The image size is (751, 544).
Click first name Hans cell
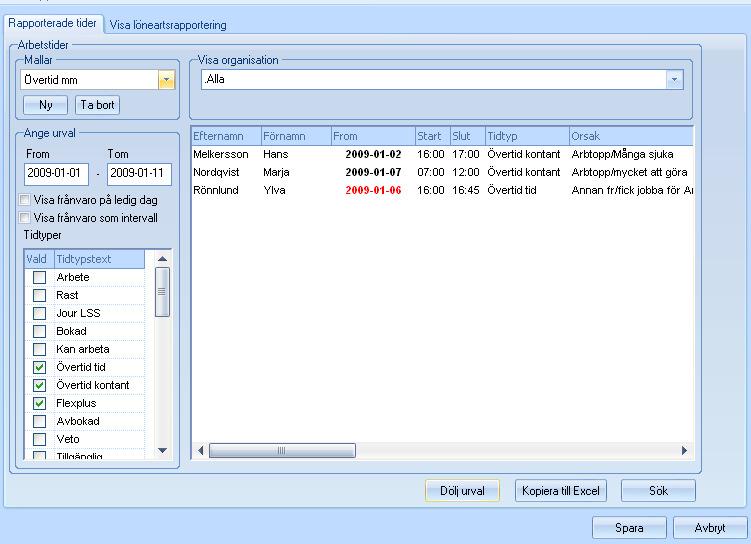click(276, 154)
